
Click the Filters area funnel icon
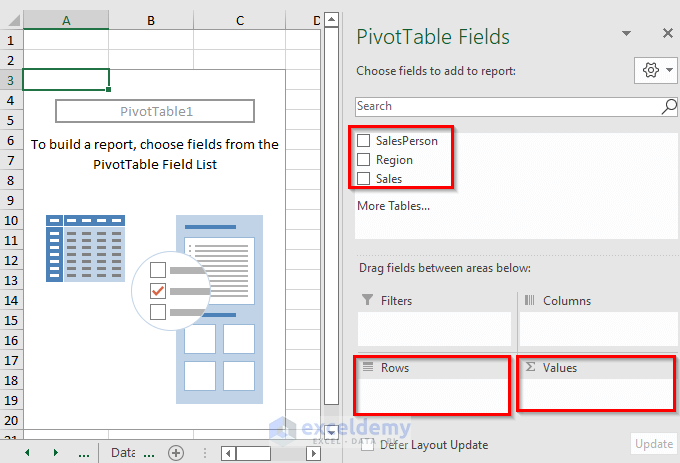click(x=367, y=300)
